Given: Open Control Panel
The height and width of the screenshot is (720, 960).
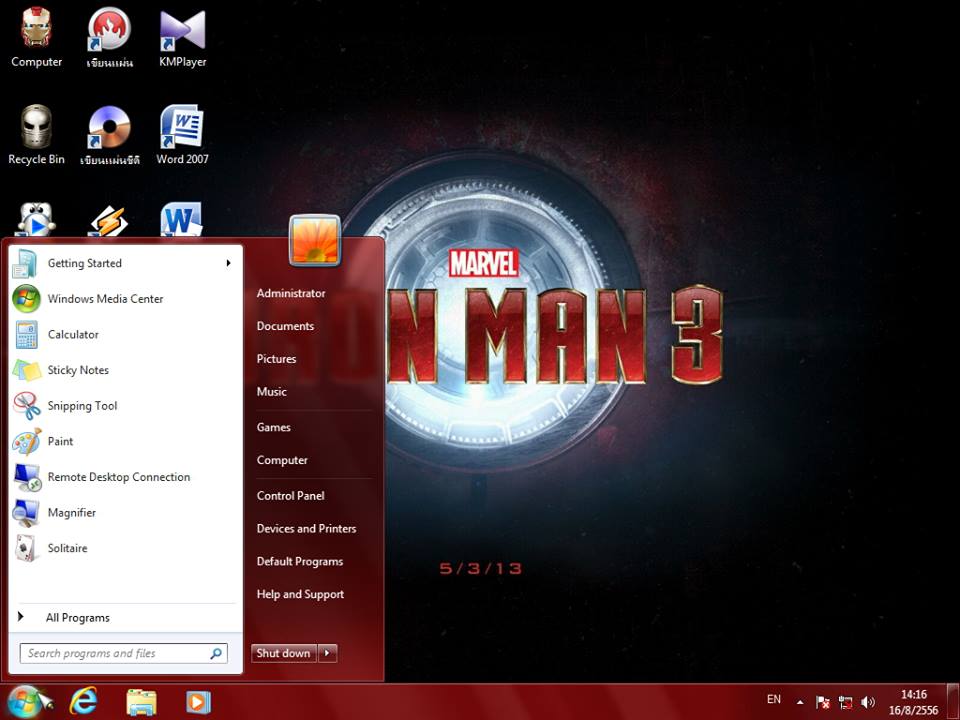Looking at the screenshot, I should 291,496.
